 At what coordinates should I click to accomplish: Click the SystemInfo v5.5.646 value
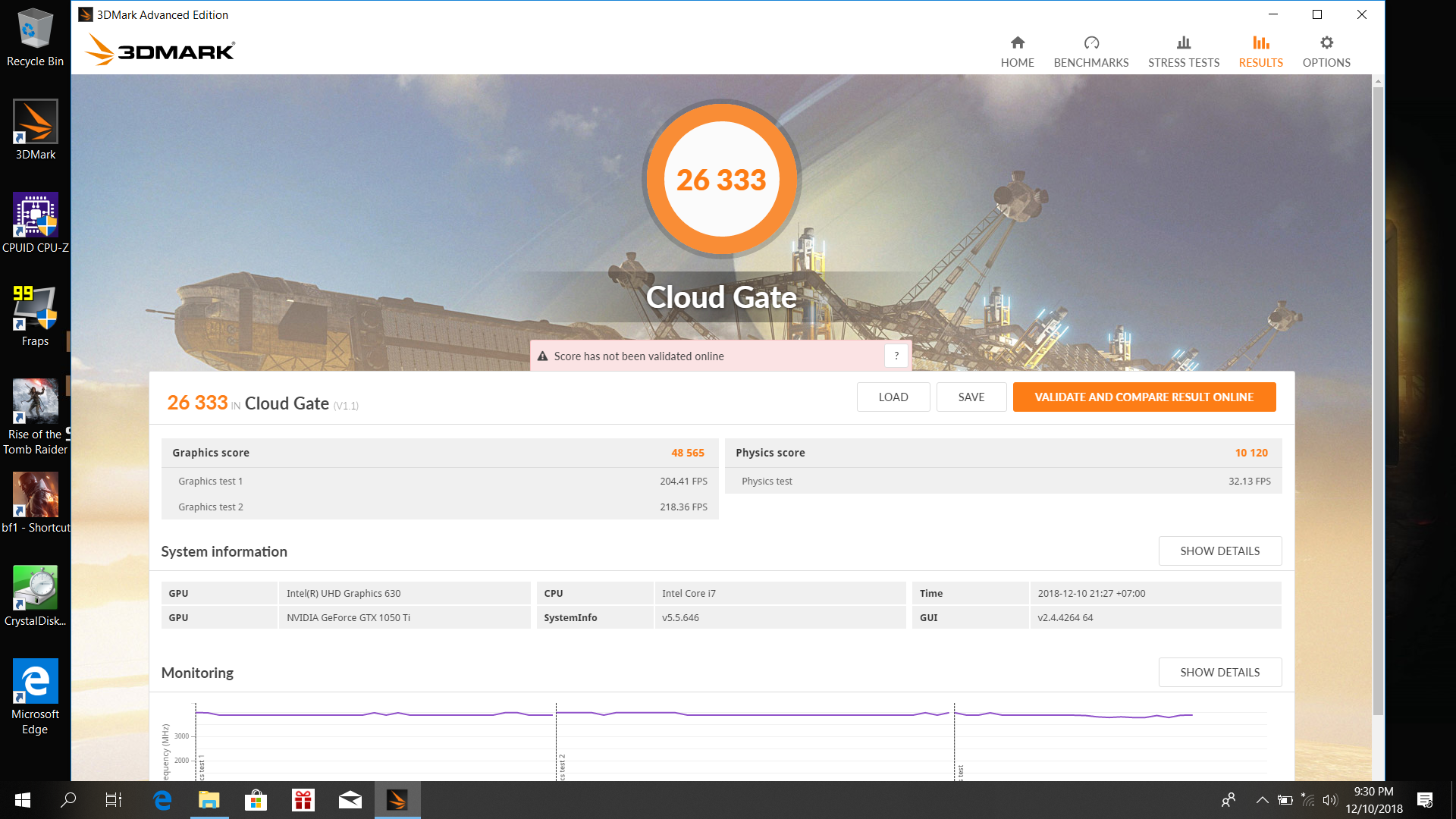pos(780,617)
